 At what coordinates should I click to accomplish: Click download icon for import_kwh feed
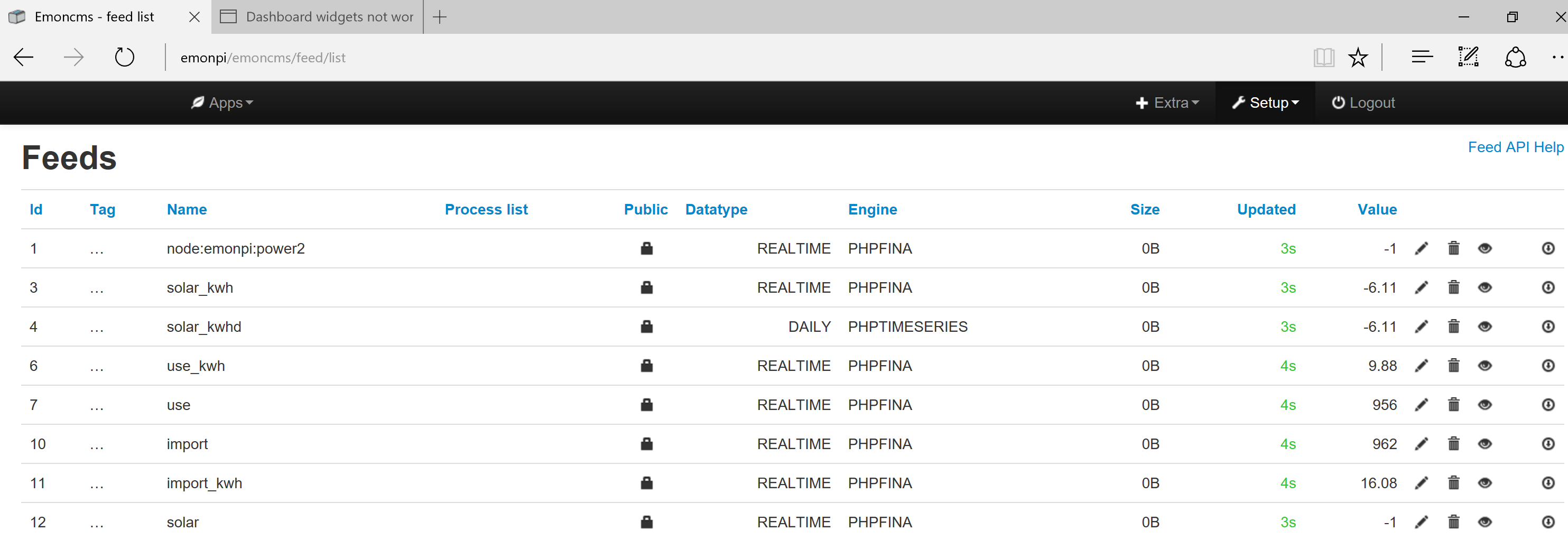point(1548,483)
